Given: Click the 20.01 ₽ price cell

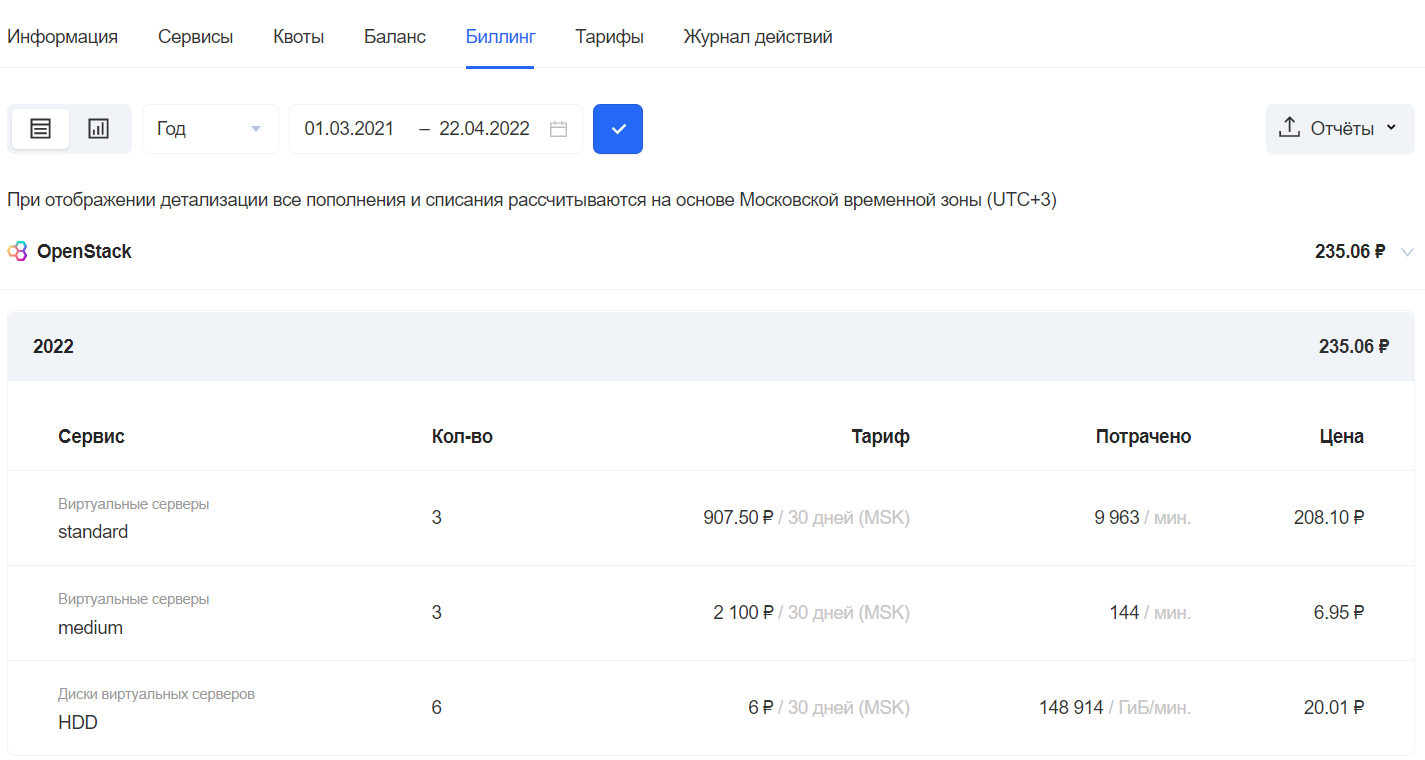Looking at the screenshot, I should pyautogui.click(x=1334, y=708).
